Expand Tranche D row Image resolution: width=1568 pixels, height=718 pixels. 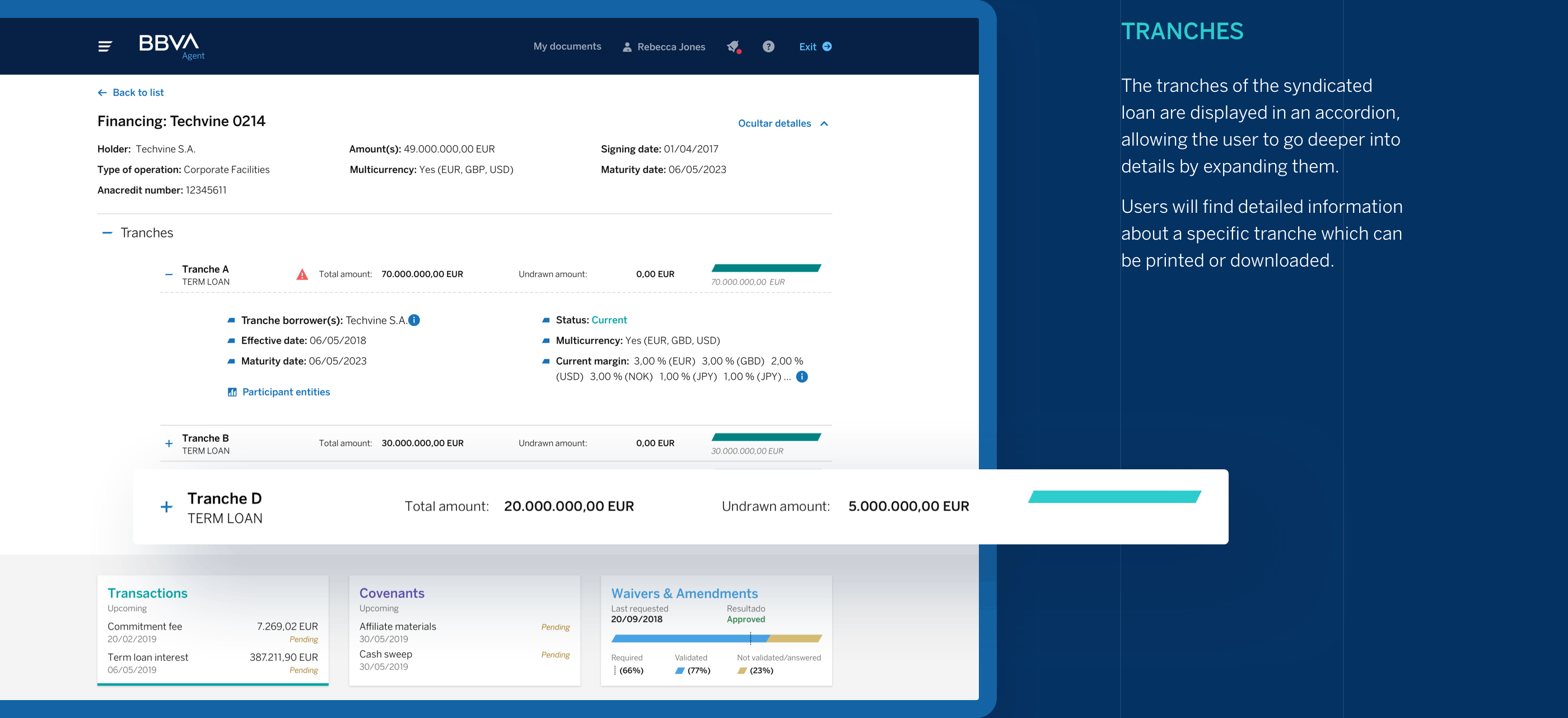pos(166,507)
